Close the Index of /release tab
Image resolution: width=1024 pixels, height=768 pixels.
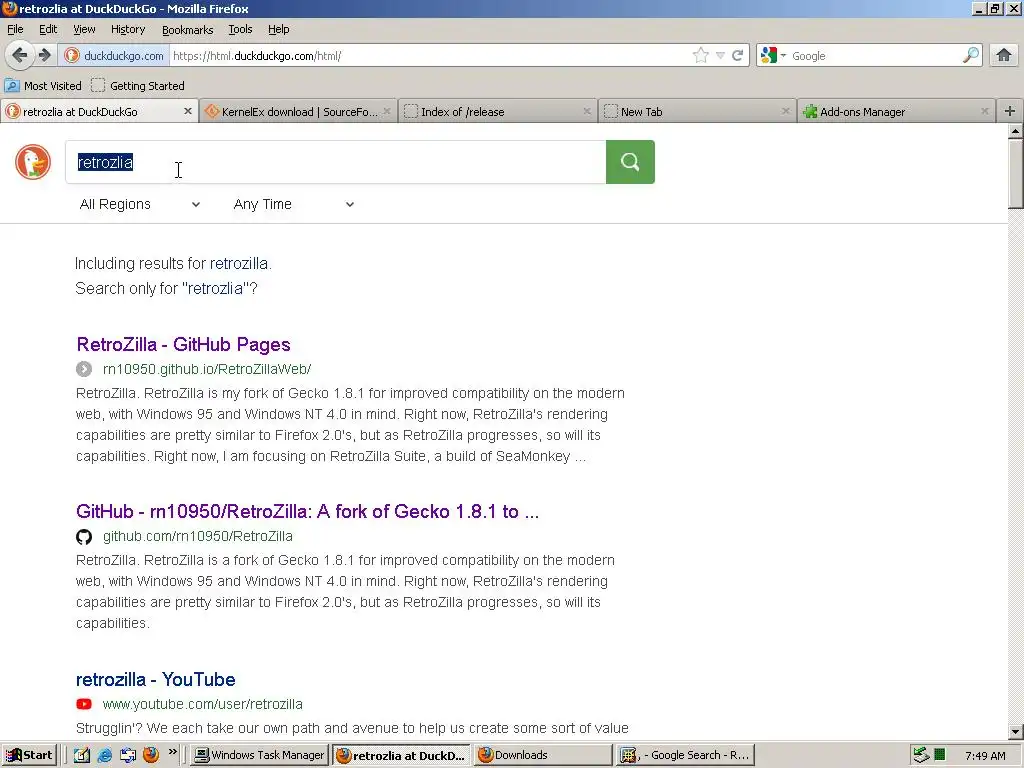tap(586, 112)
